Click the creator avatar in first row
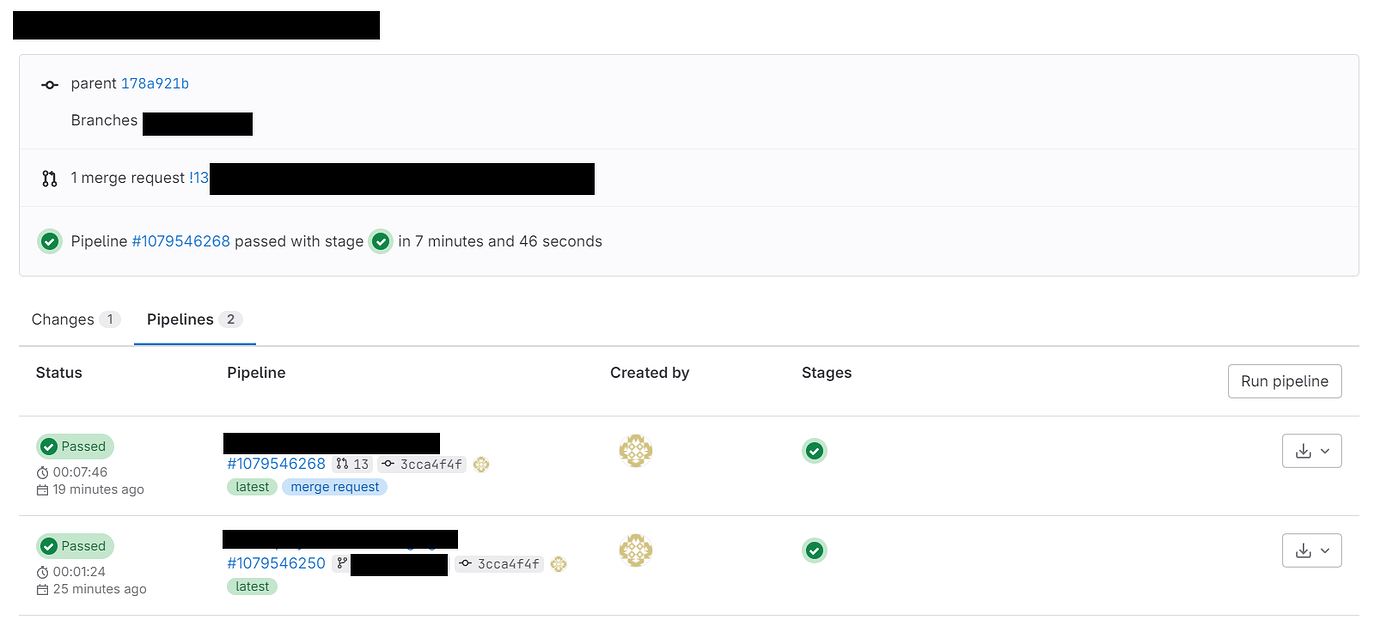Screen dimensions: 1380x626 tap(636, 451)
